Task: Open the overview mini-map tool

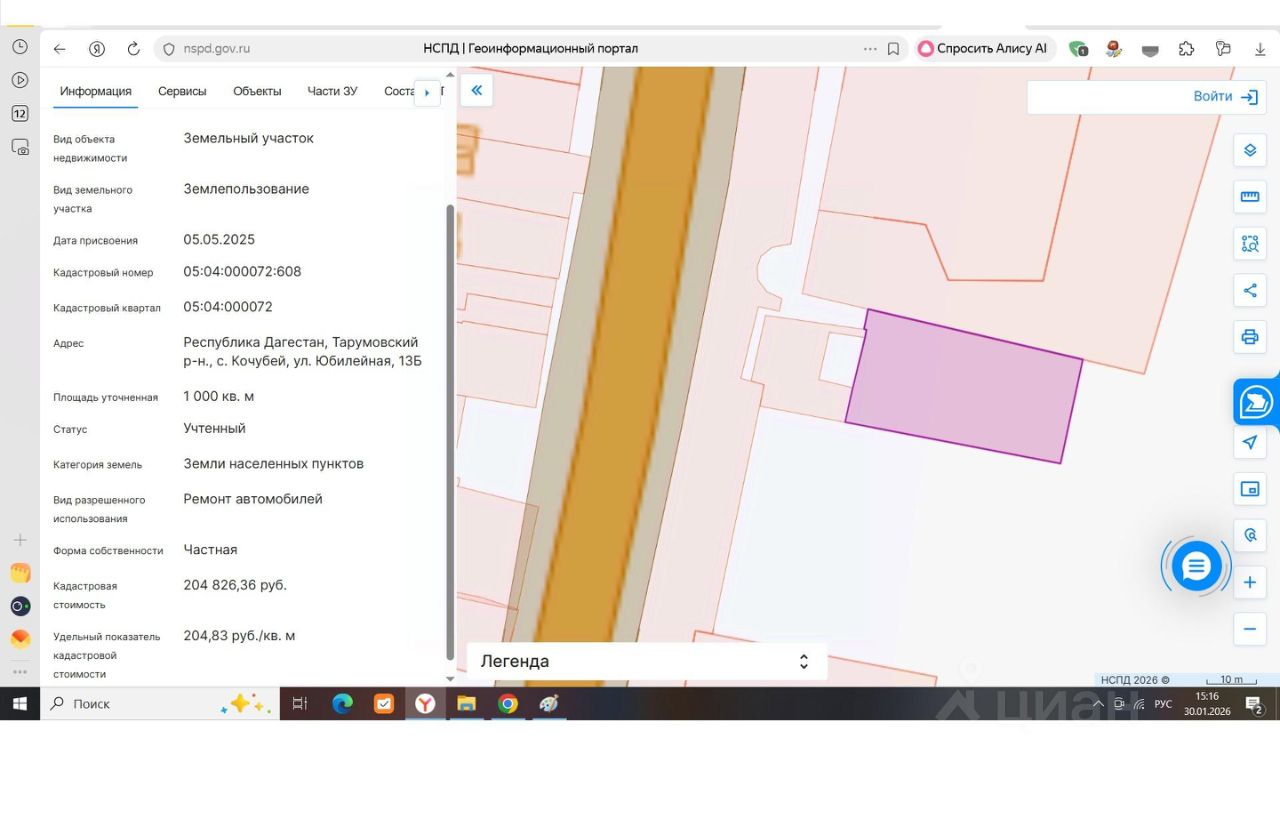Action: pyautogui.click(x=1249, y=489)
